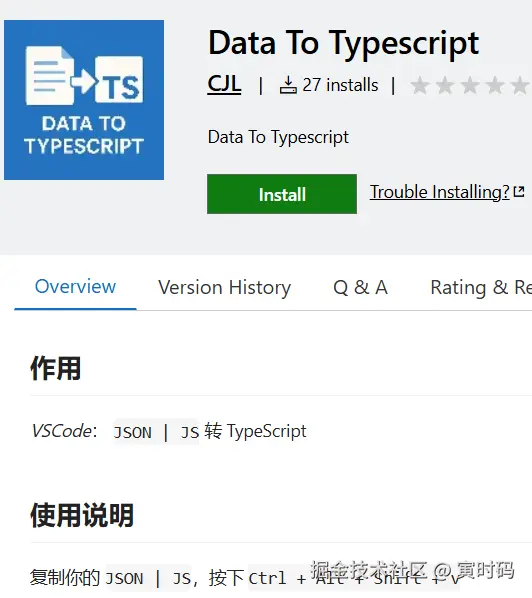Click the Data To Typescript title heading
The width and height of the screenshot is (532, 598).
(x=344, y=44)
